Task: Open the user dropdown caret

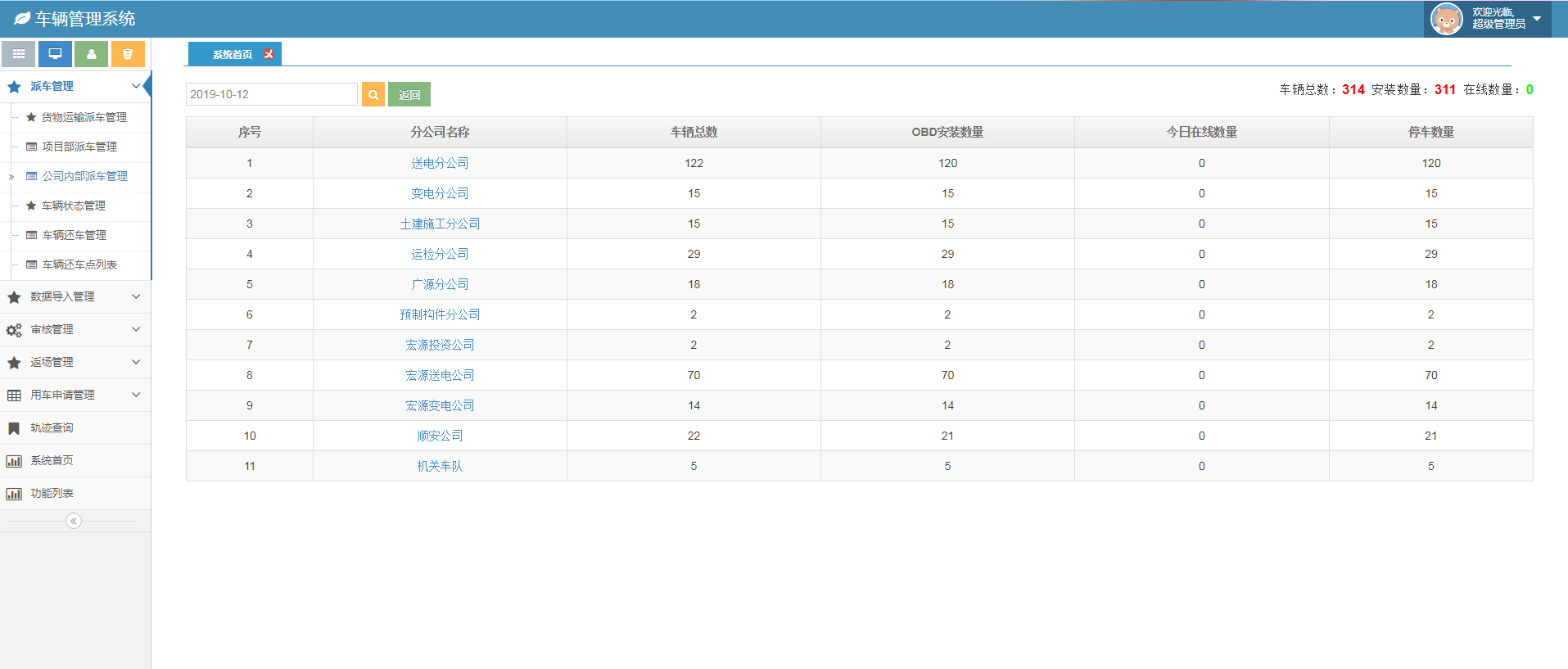Action: (x=1537, y=18)
